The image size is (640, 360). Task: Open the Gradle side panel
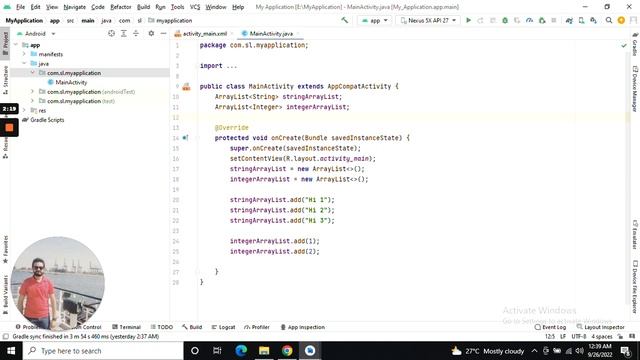tap(635, 44)
